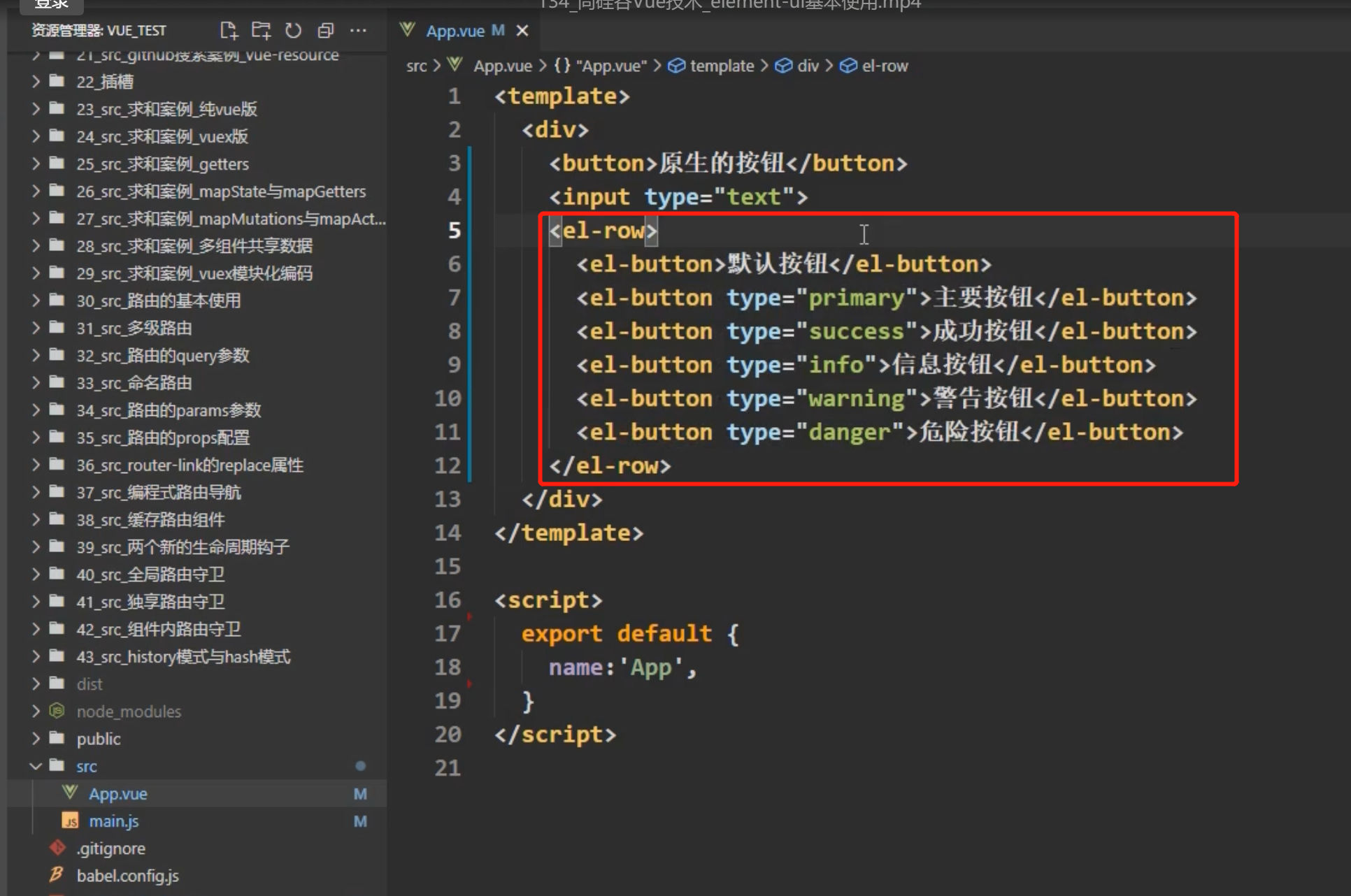Select folder 32_src_路由的query参数

click(x=196, y=355)
